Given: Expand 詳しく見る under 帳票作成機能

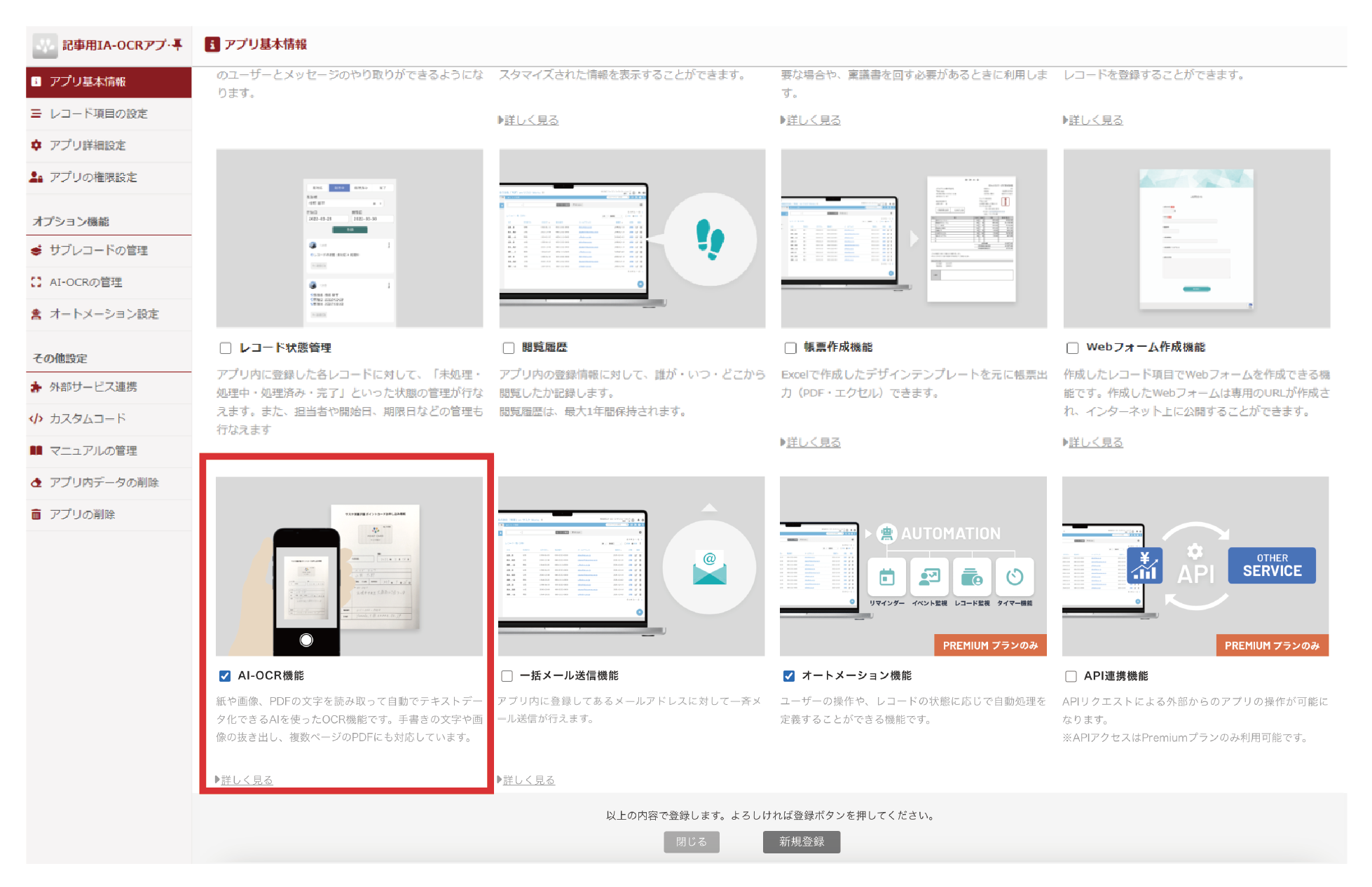Looking at the screenshot, I should tap(813, 442).
